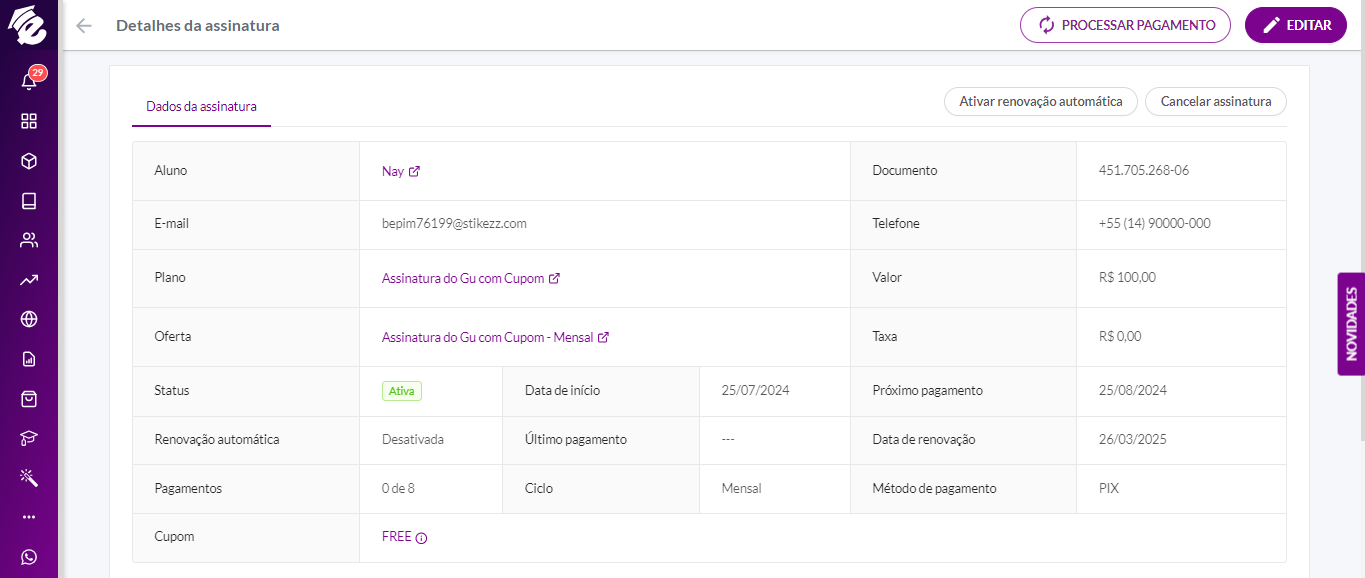The width and height of the screenshot is (1365, 578).
Task: Open the report document icon
Action: (29, 359)
